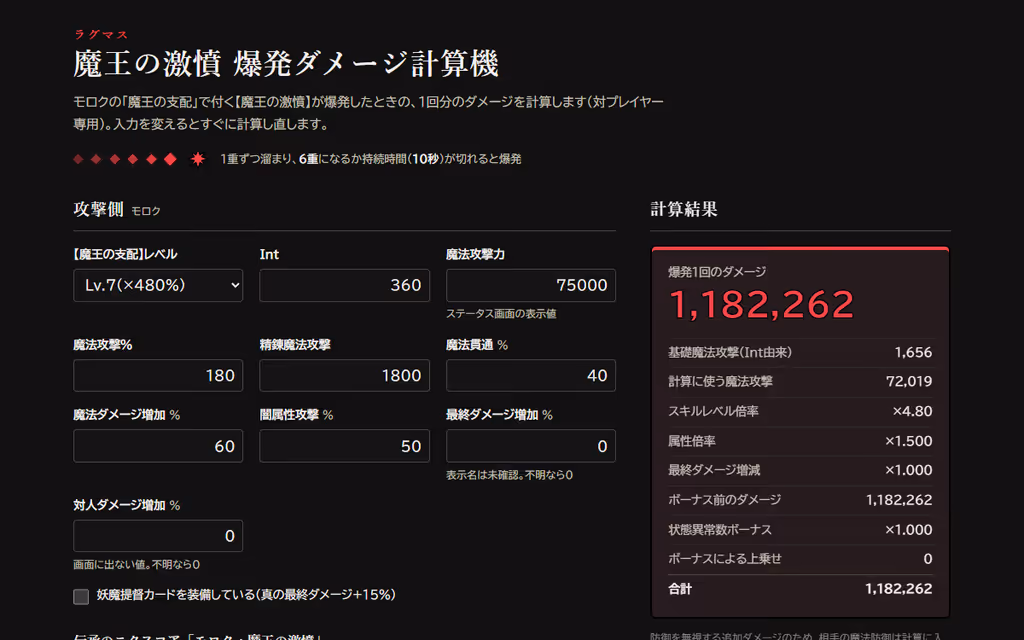Click the stack description "1重ずつ溜まり、6重になるか…" text
The image size is (1024, 640).
[370, 159]
